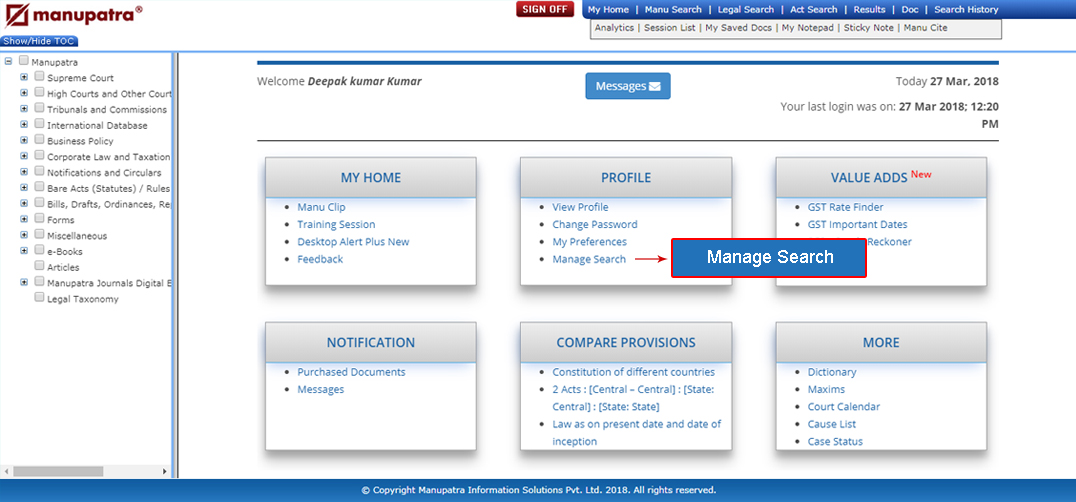This screenshot has height=502, width=1076.
Task: Open the GST Rate Finder link
Action: click(845, 207)
